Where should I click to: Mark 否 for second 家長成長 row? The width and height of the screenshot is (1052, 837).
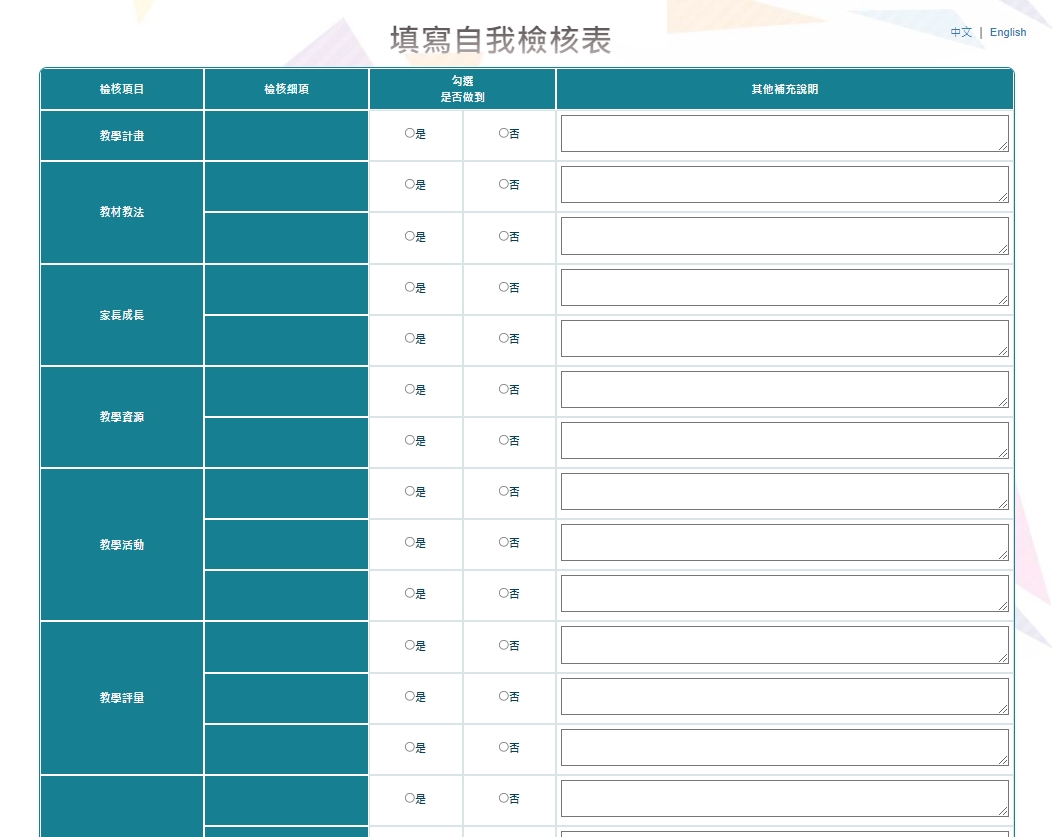point(503,338)
